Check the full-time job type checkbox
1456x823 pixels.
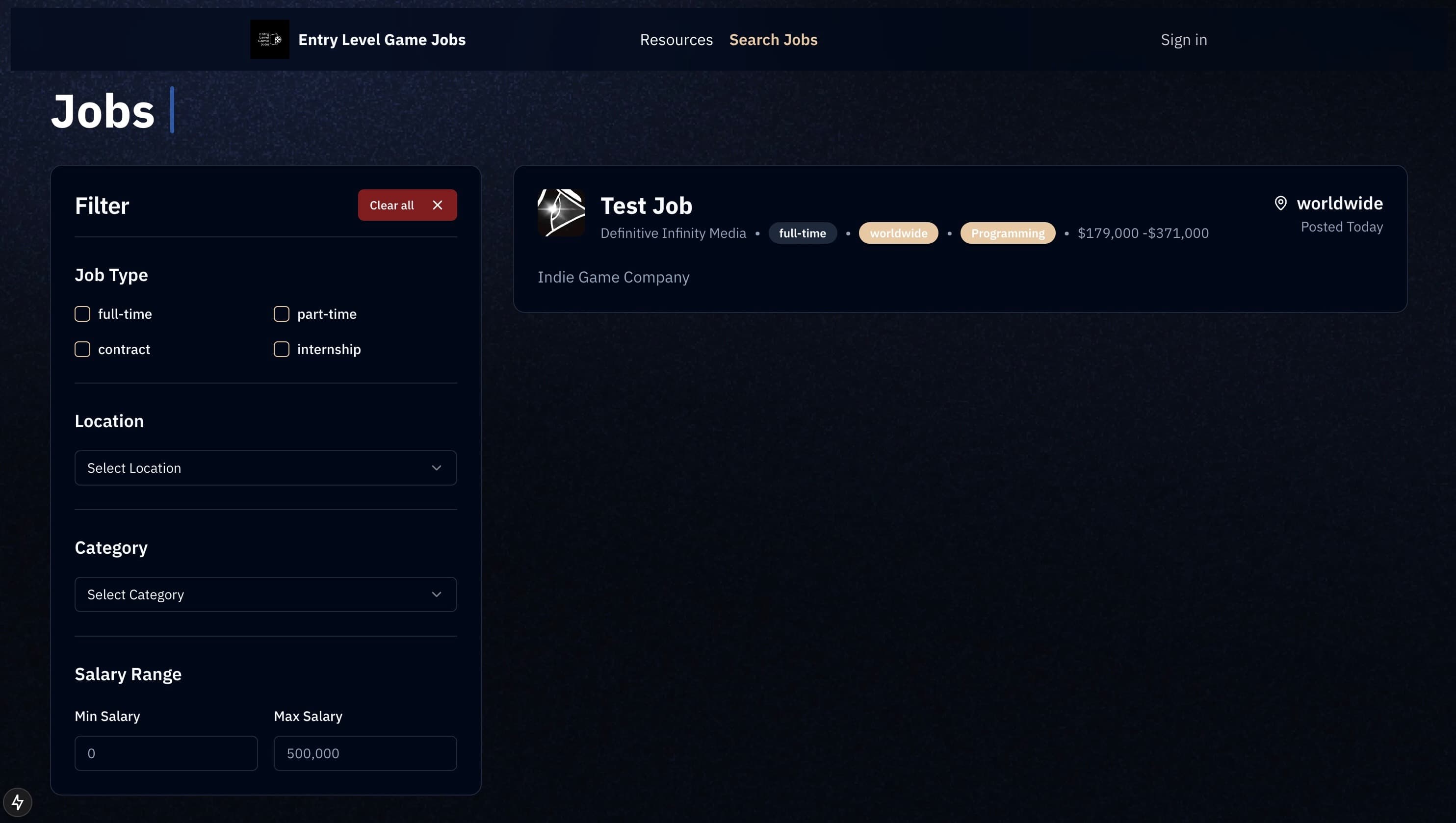pos(82,314)
